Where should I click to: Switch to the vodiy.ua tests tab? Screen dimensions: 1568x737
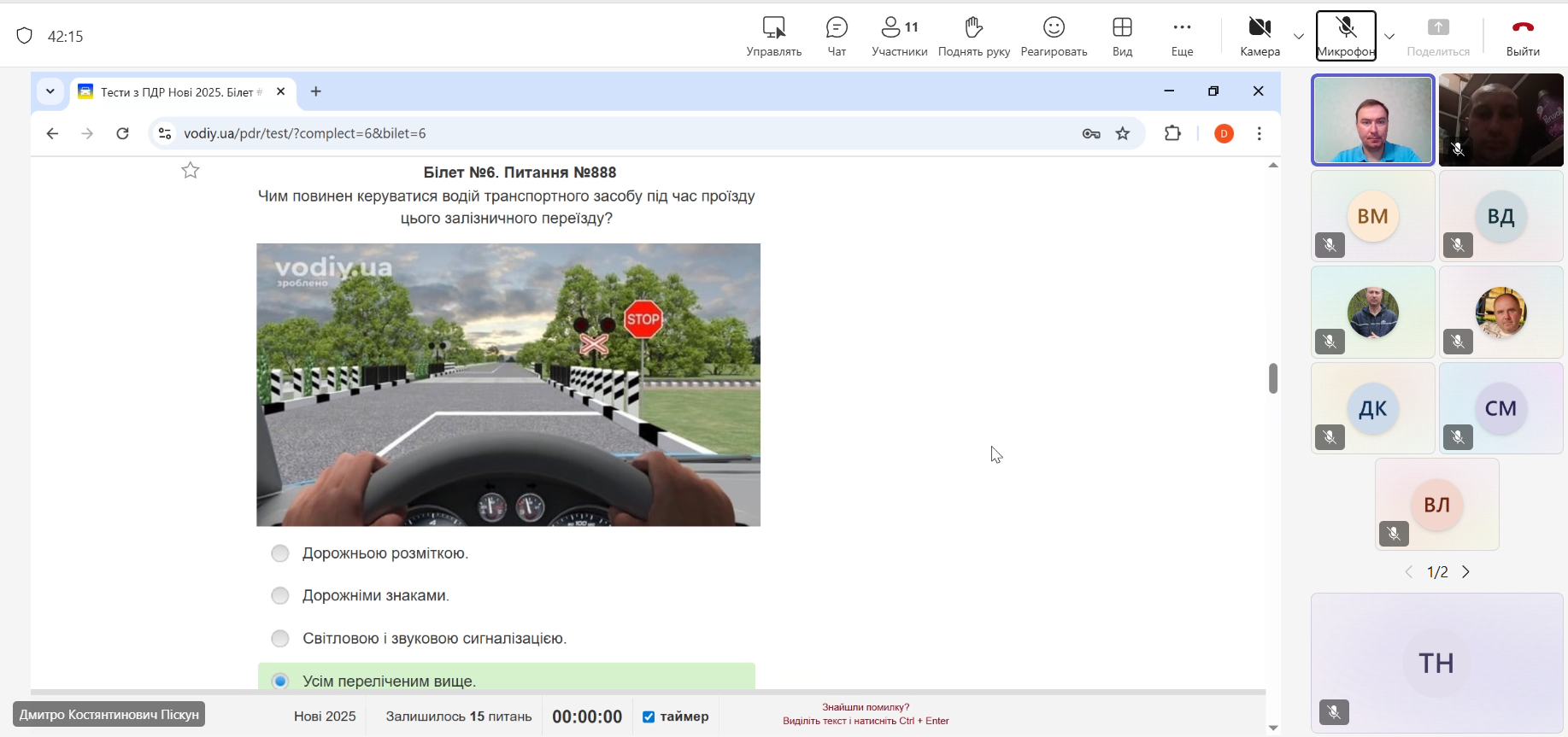(179, 92)
